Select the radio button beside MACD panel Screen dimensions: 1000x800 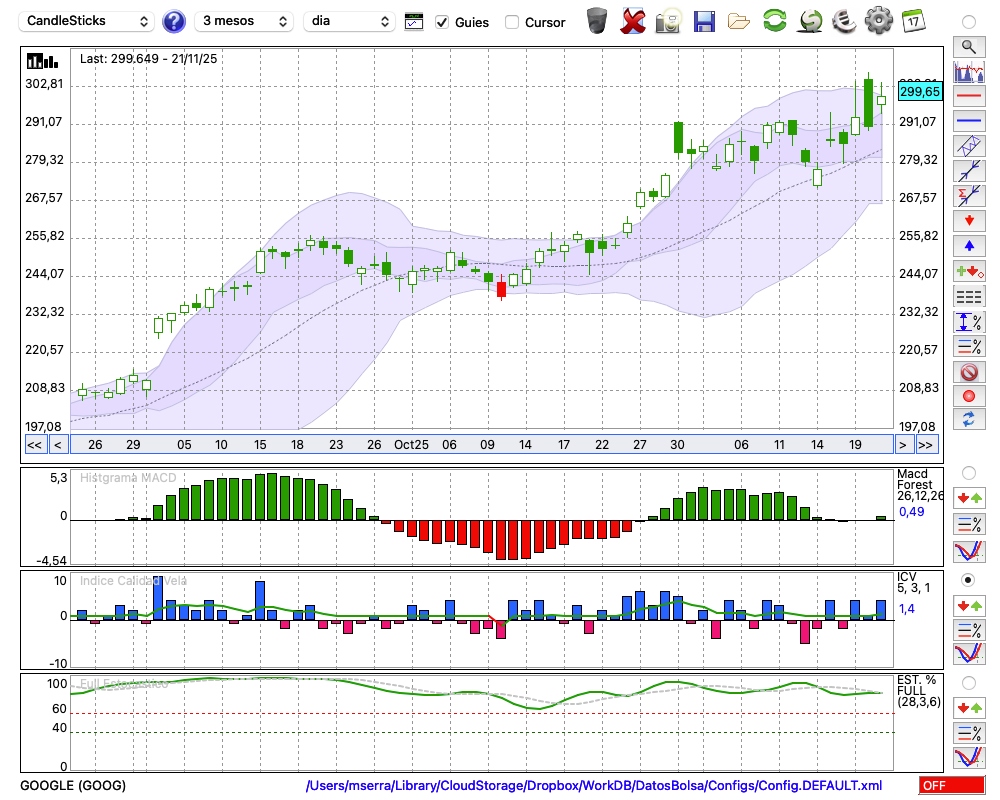968,472
